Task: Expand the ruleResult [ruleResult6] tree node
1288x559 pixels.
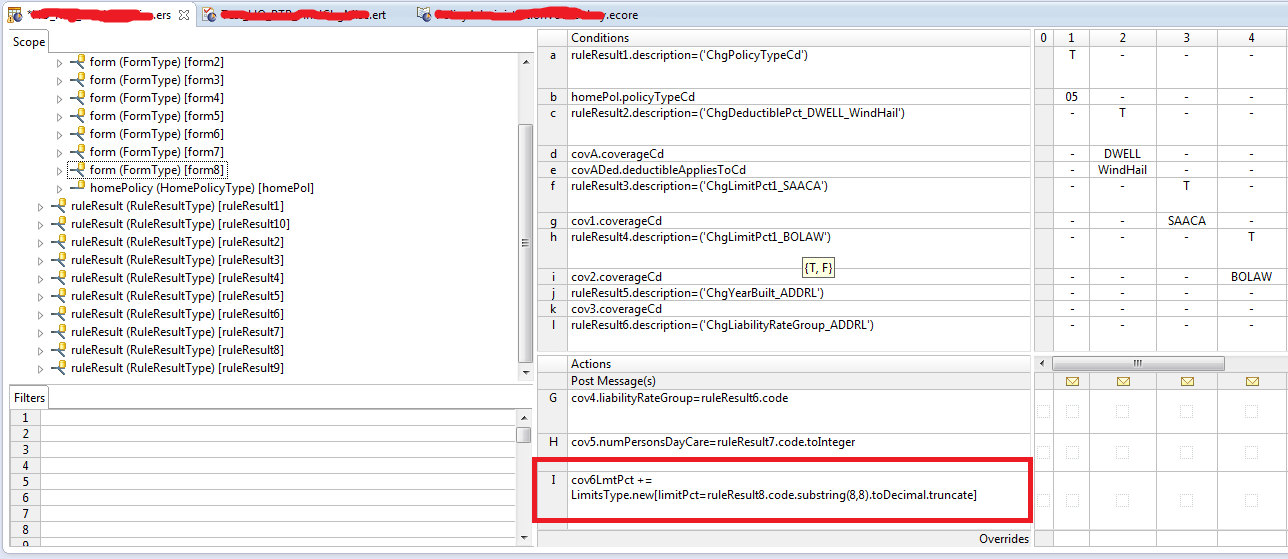Action: [x=41, y=315]
